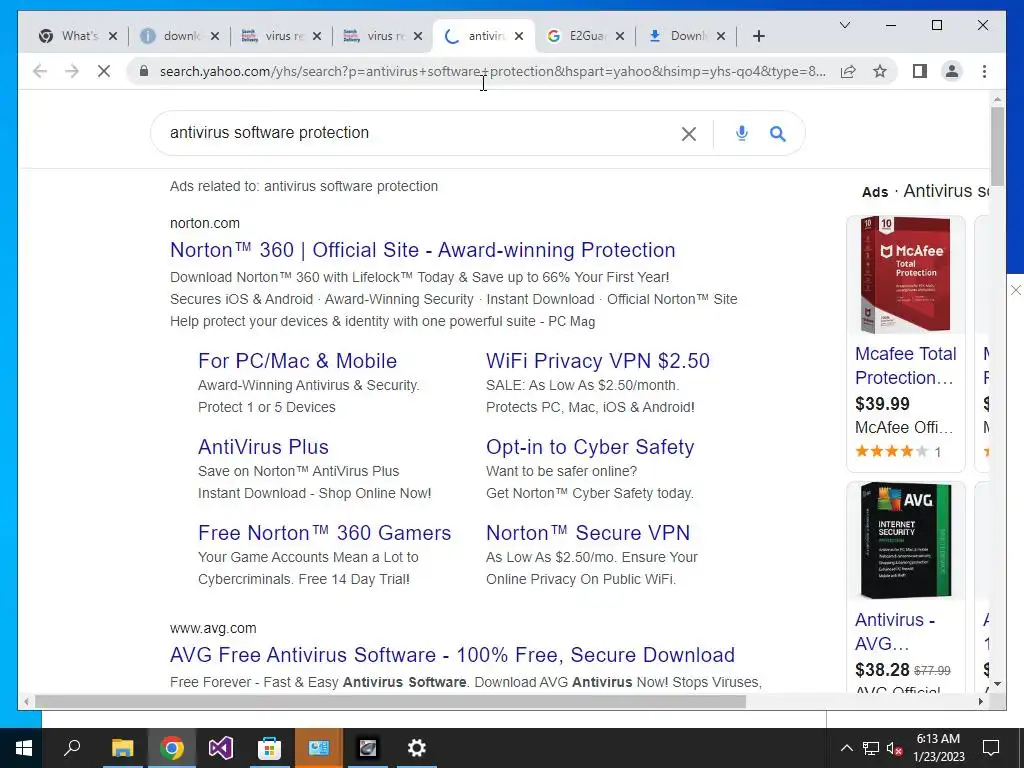The image size is (1024, 768).
Task: Open the Antivirus - AVG product link
Action: [x=895, y=632]
